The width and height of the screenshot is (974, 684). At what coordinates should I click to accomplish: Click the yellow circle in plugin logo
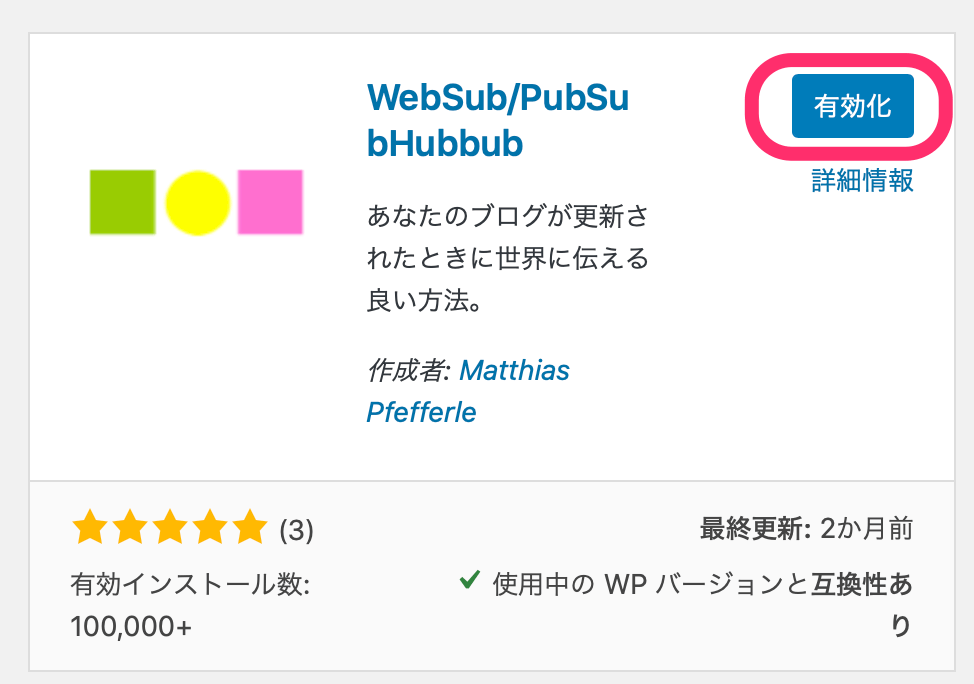[197, 203]
